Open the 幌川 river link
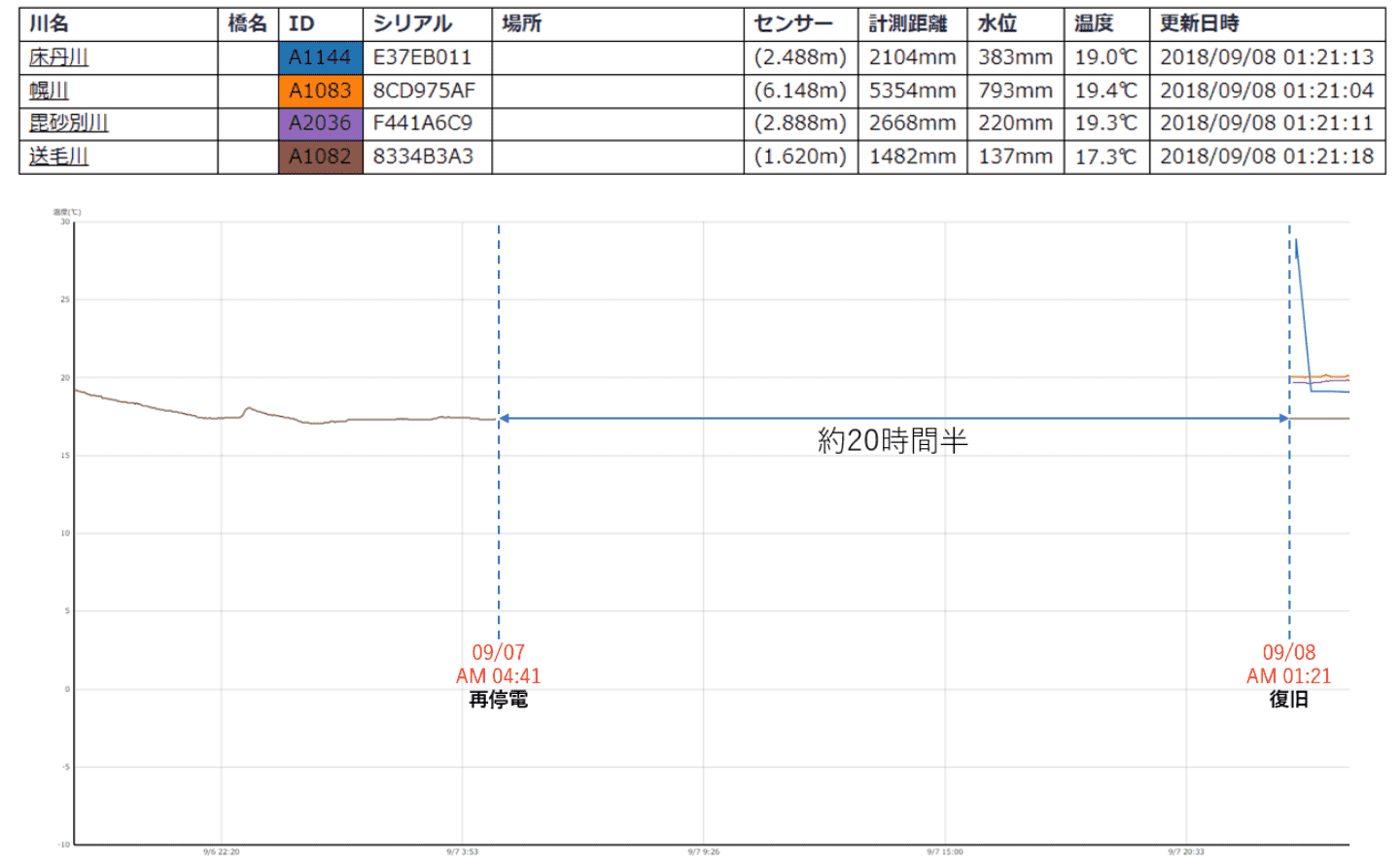Image resolution: width=1400 pixels, height=864 pixels. [49, 90]
